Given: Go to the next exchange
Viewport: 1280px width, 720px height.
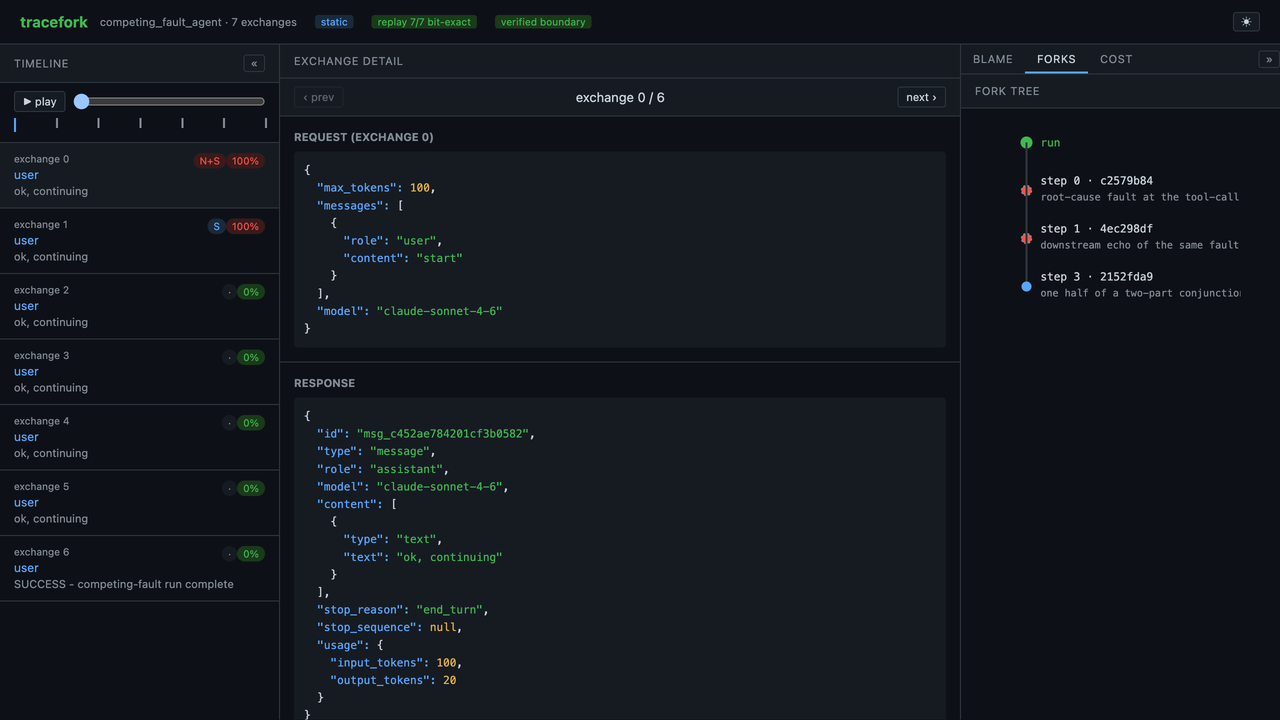Looking at the screenshot, I should pos(921,97).
